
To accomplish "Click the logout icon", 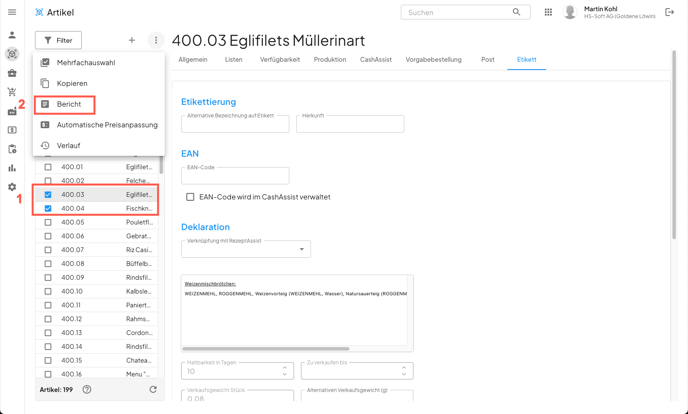I will [670, 12].
